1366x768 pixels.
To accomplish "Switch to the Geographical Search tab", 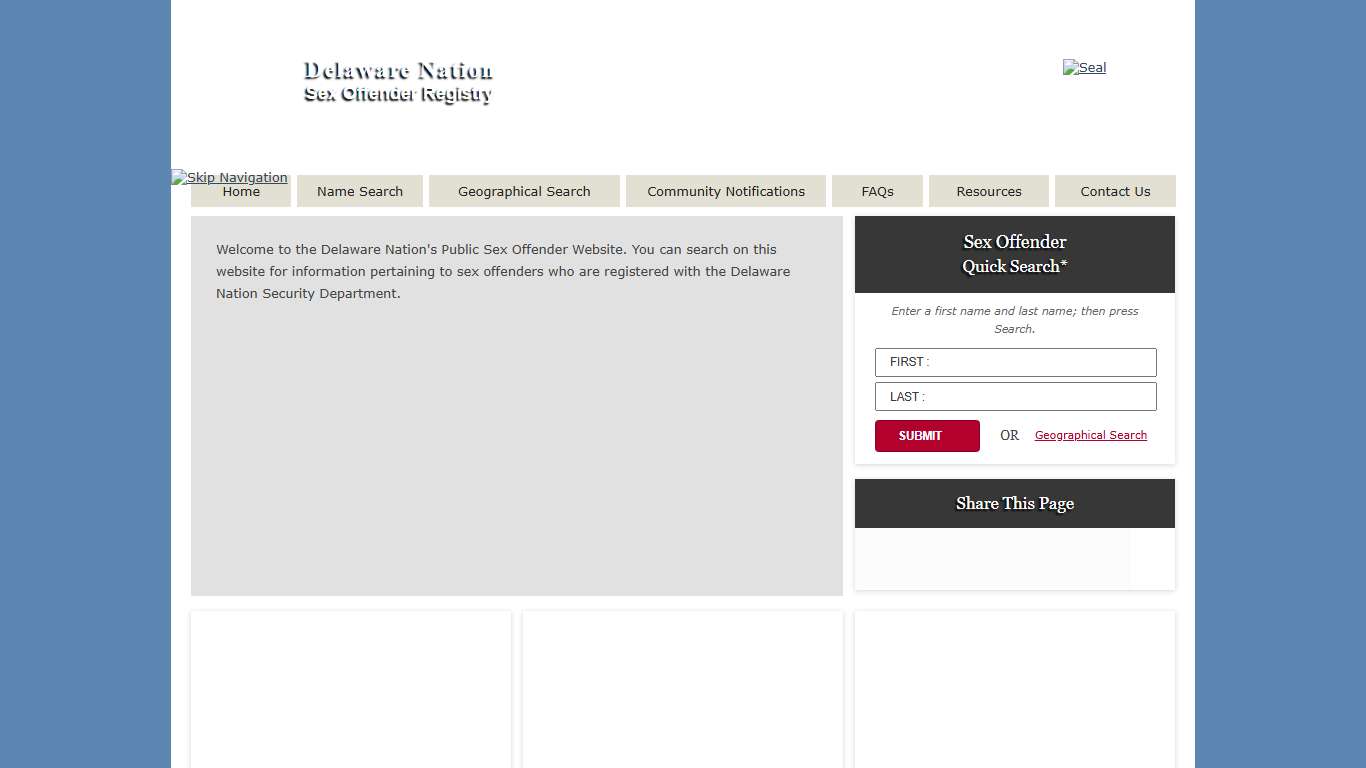I will (524, 191).
